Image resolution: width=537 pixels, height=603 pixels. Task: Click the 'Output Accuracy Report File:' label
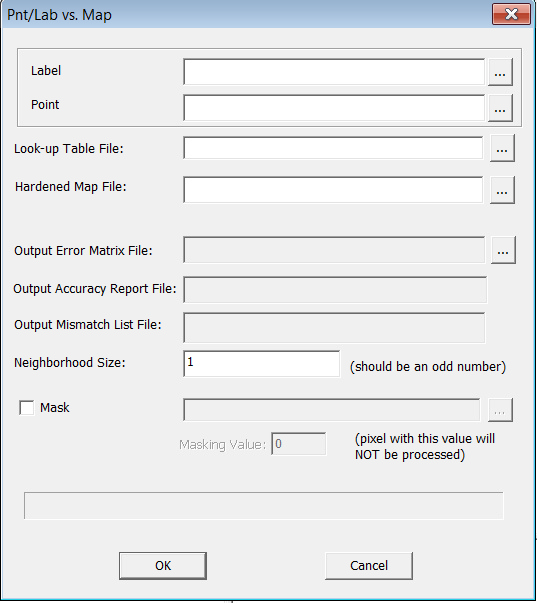[x=95, y=289]
